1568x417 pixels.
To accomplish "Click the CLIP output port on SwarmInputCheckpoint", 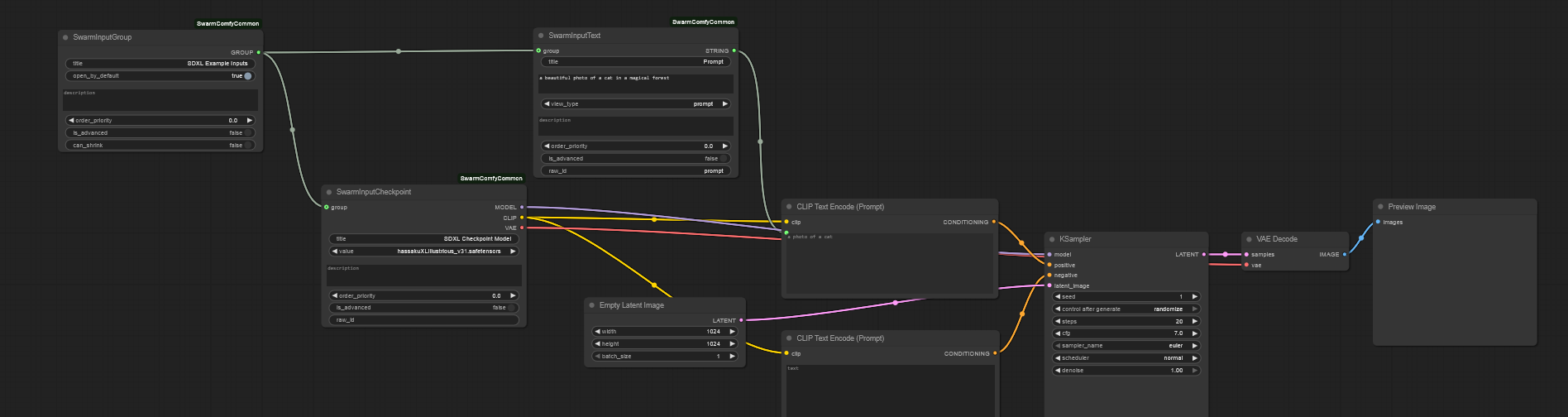I will (x=522, y=218).
